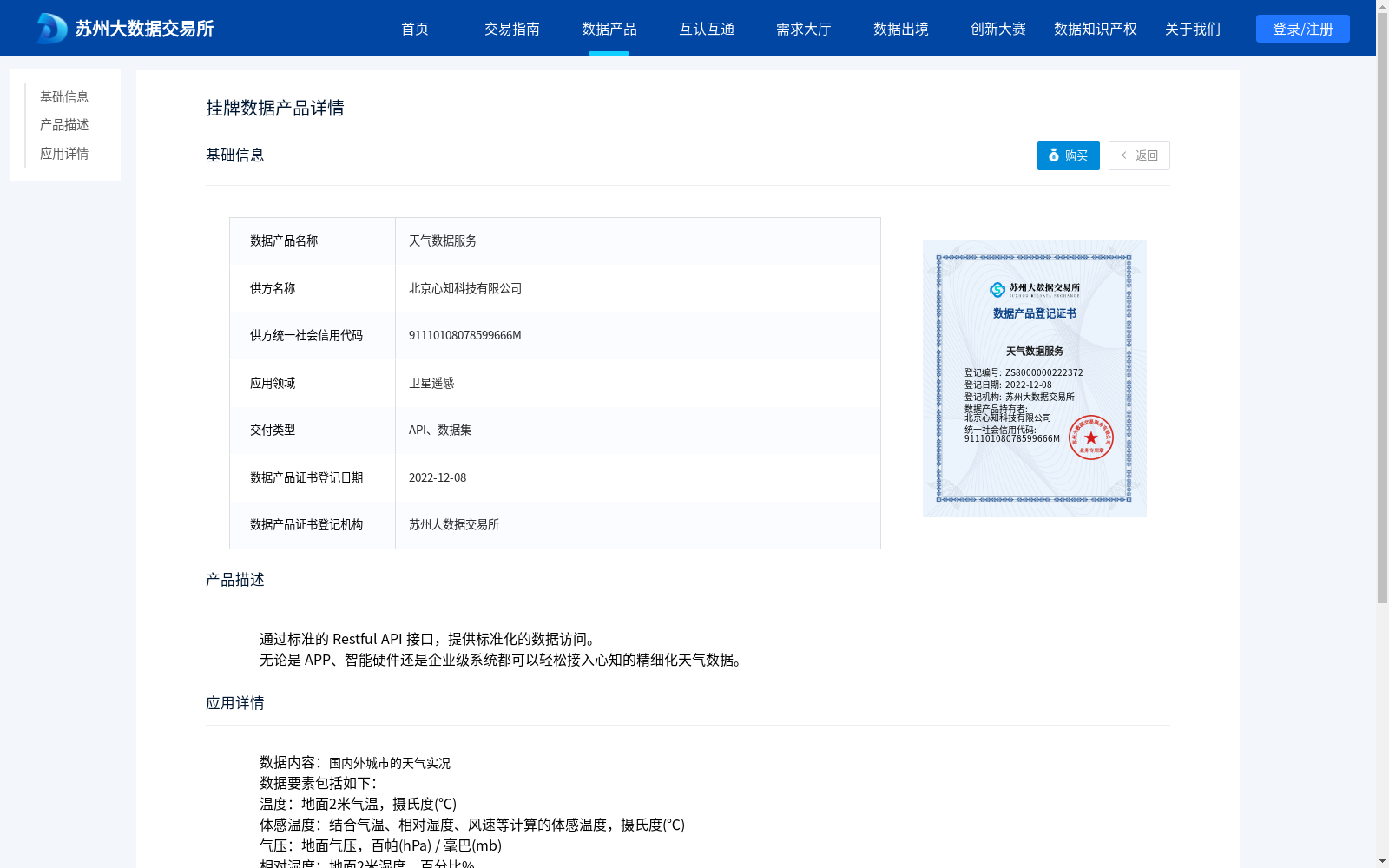Jump to 产品描述 in sidebar
Image resolution: width=1389 pixels, height=868 pixels.
click(x=64, y=125)
